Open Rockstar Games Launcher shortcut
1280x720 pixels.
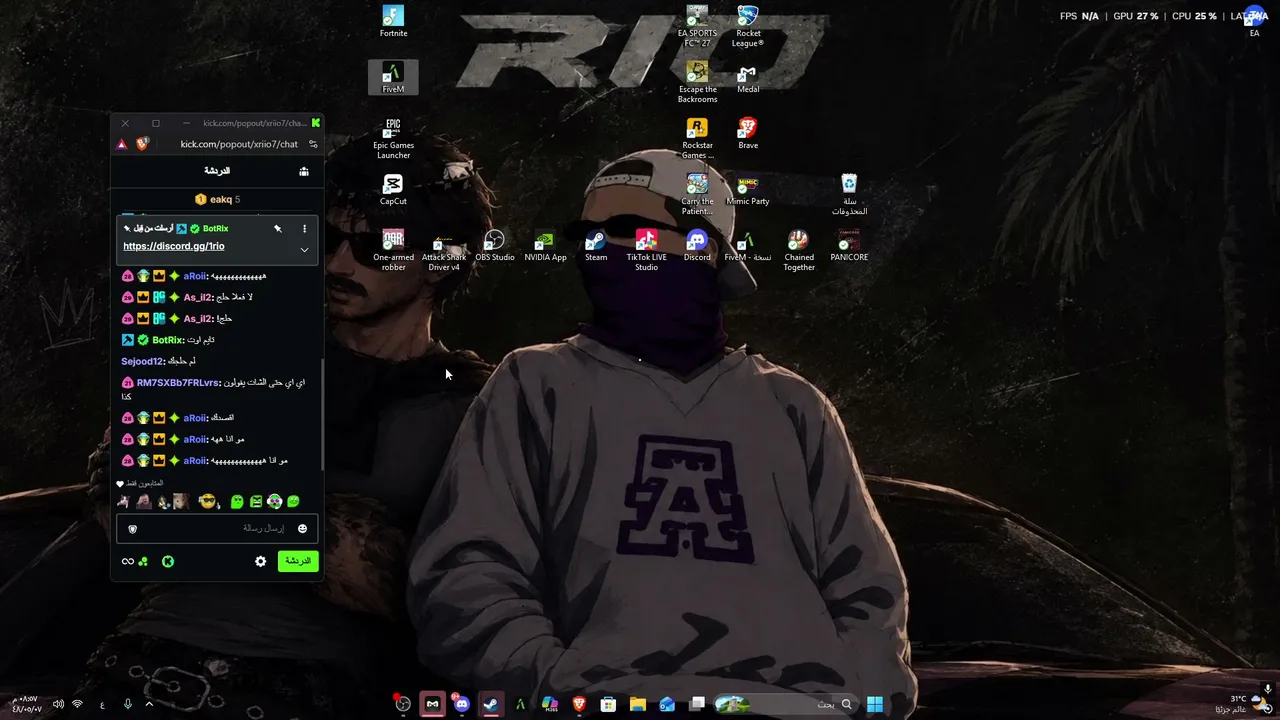coord(697,139)
